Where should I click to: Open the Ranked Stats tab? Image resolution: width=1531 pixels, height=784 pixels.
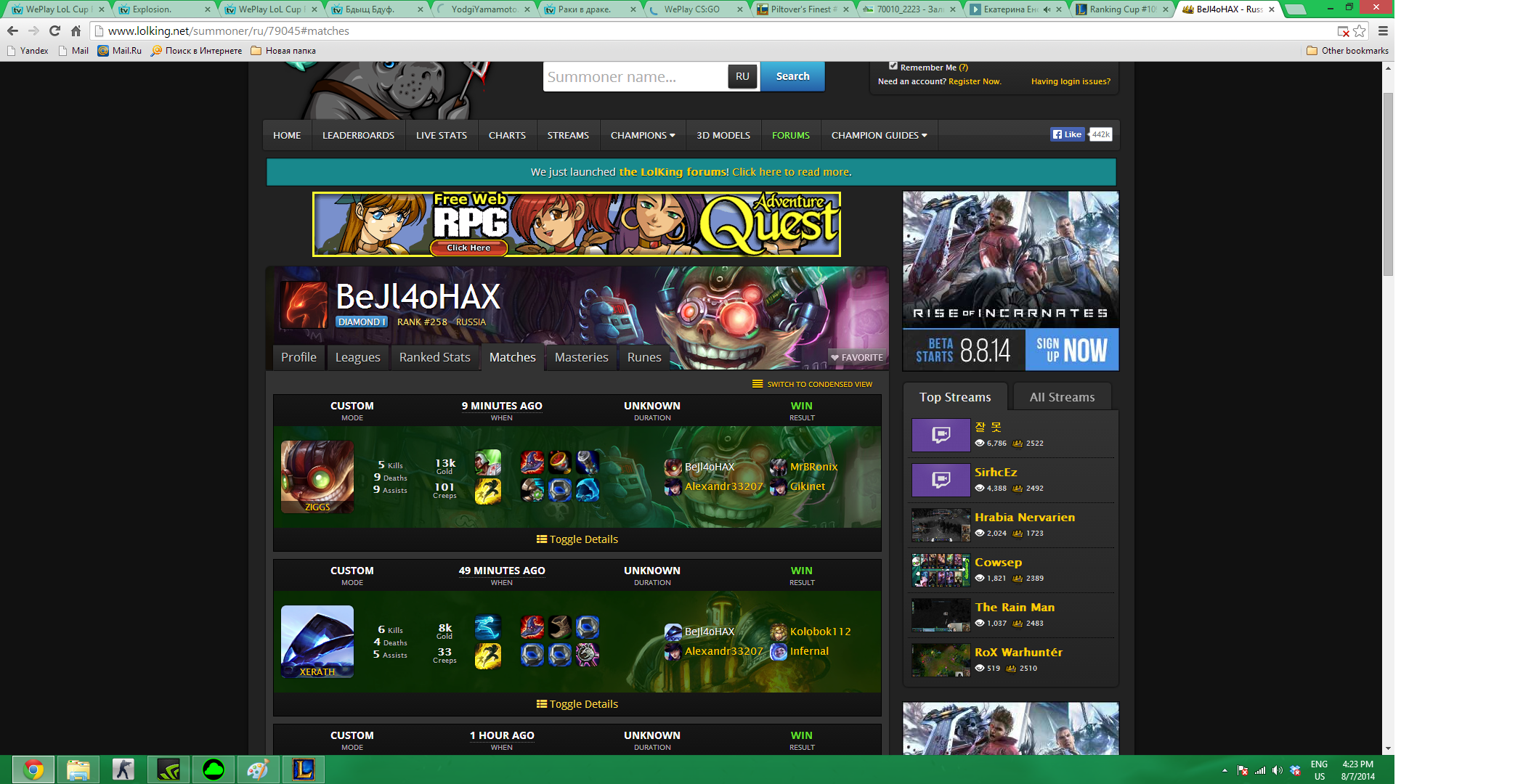(434, 357)
